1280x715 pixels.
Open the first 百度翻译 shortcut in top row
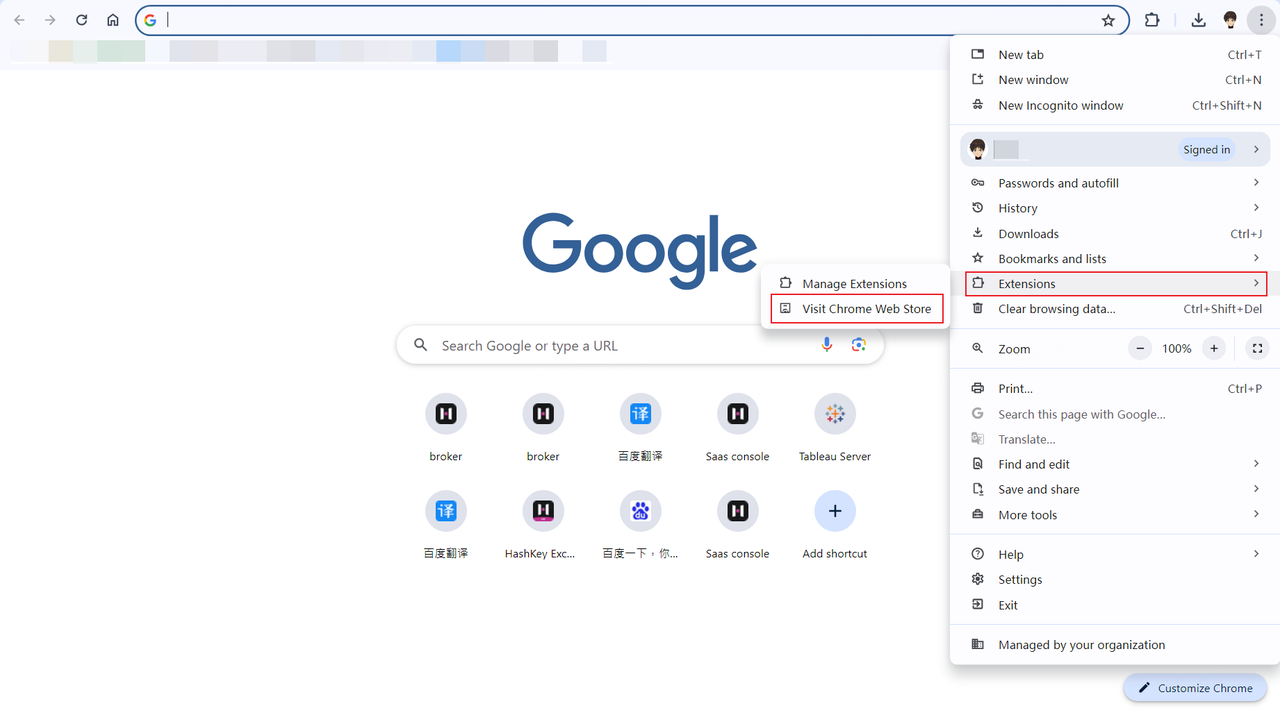640,428
